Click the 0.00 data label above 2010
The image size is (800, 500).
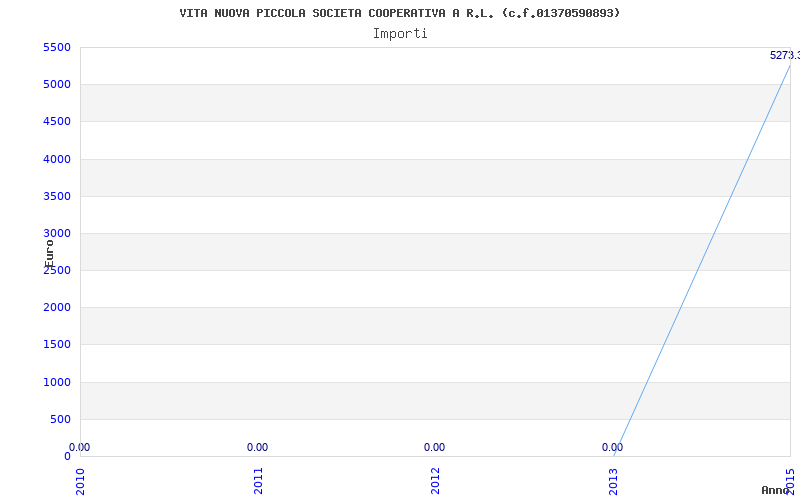tap(80, 447)
